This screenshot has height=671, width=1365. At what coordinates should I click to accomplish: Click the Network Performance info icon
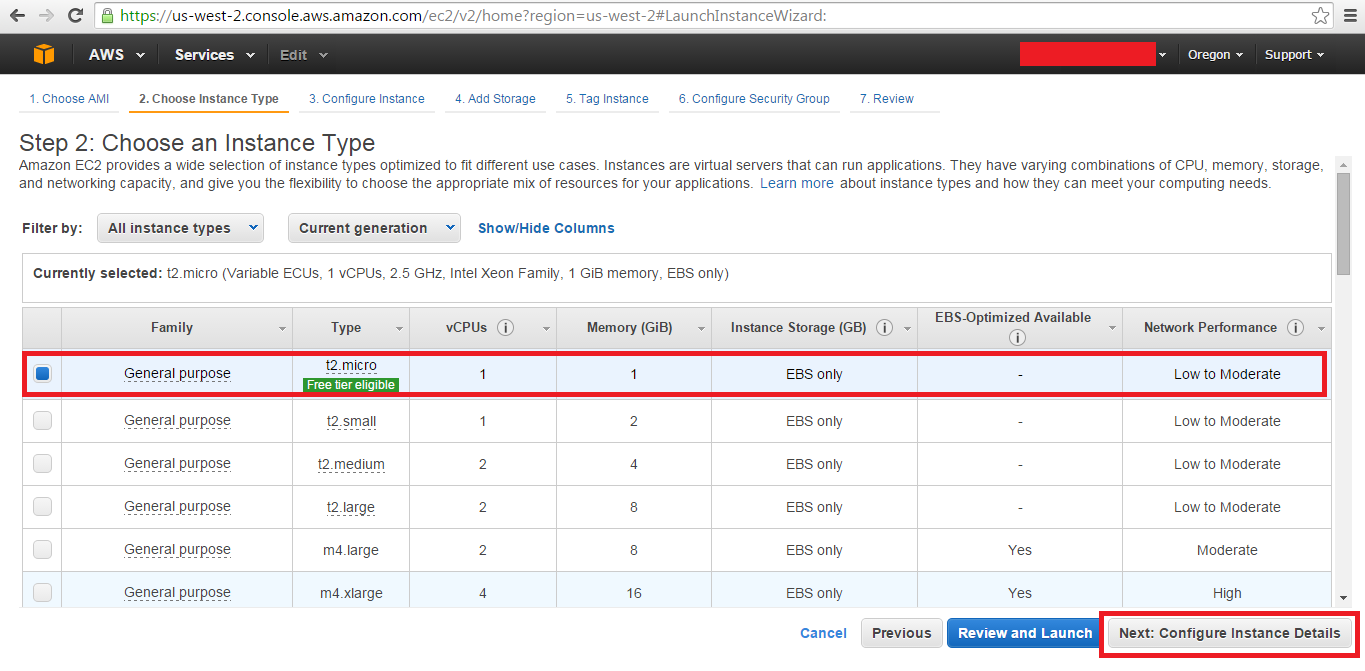point(1295,328)
